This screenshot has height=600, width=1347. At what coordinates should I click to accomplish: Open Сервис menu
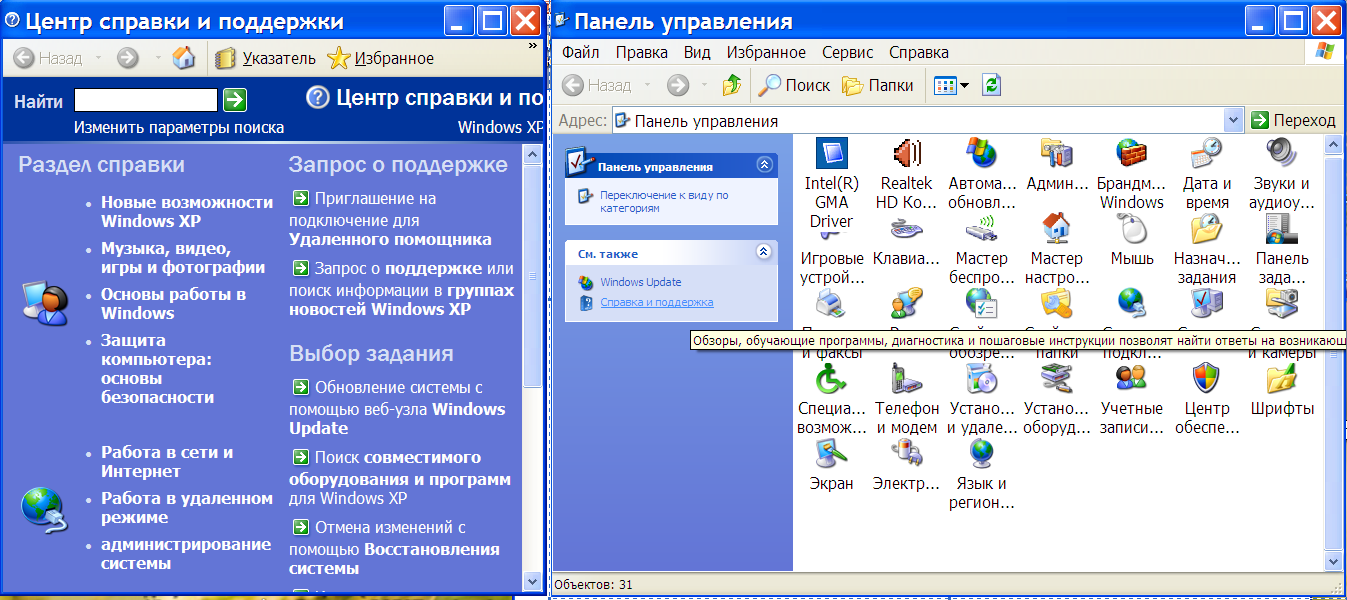click(848, 52)
